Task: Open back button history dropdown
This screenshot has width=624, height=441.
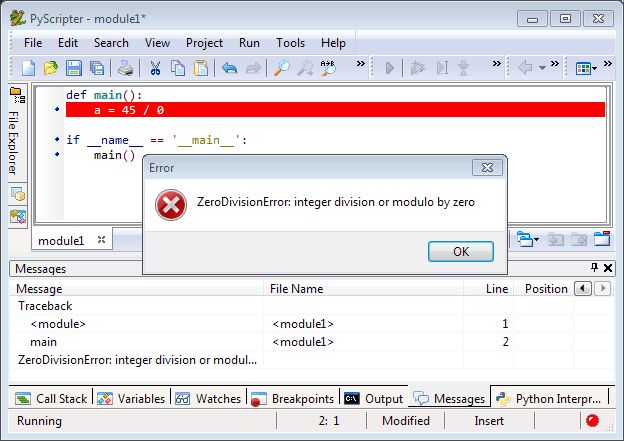Action: [542, 68]
